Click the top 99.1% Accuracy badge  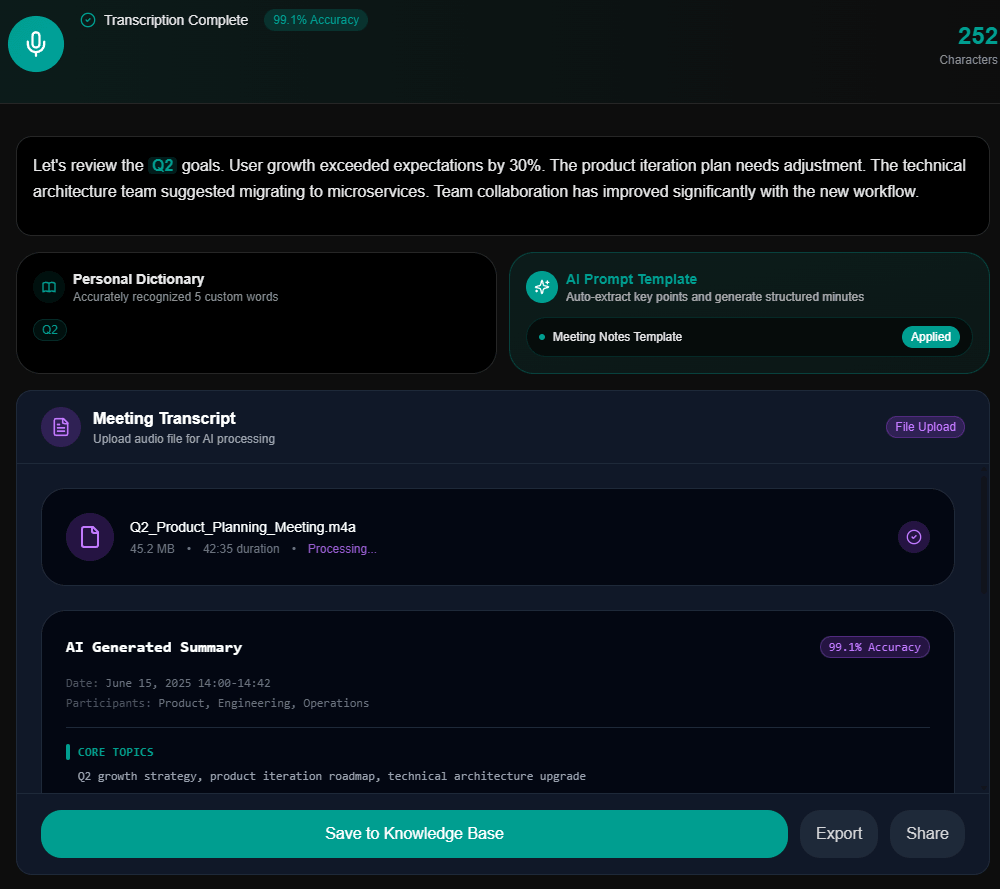(x=316, y=20)
